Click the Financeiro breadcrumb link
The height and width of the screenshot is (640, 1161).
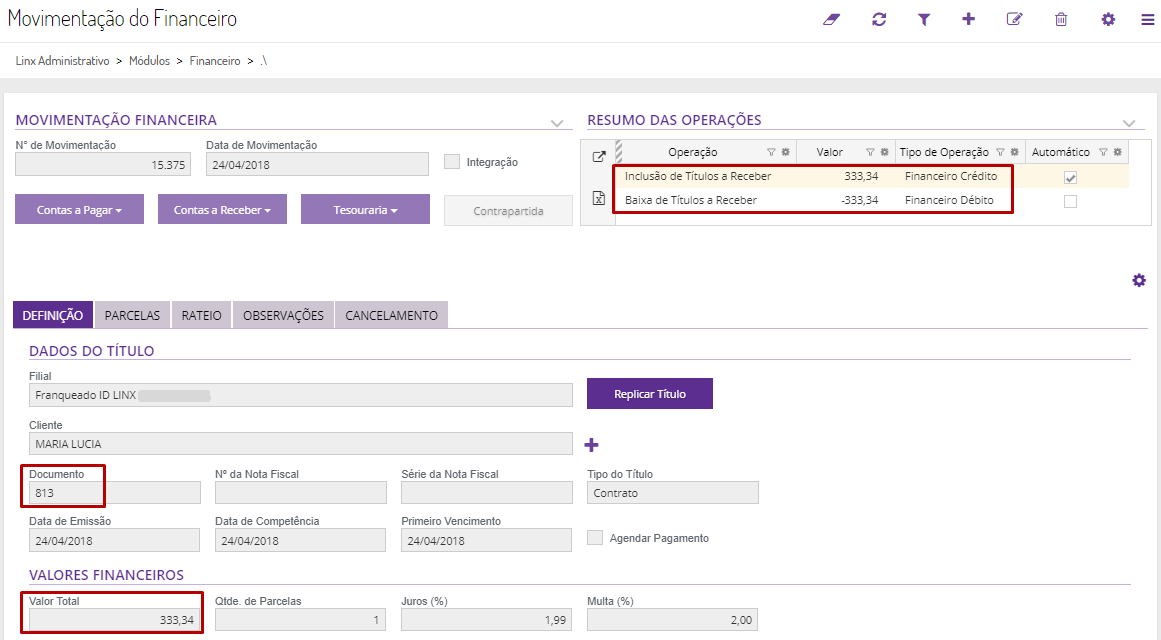point(215,61)
